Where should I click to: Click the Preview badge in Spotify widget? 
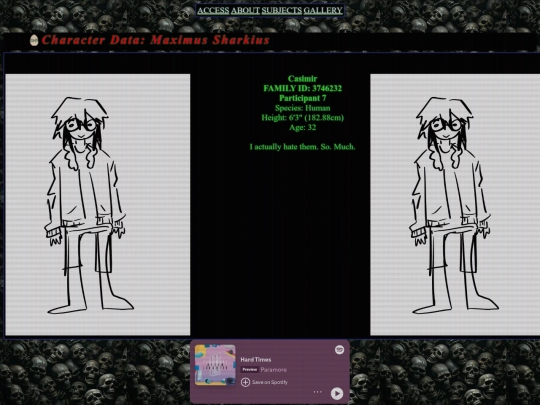(x=250, y=370)
